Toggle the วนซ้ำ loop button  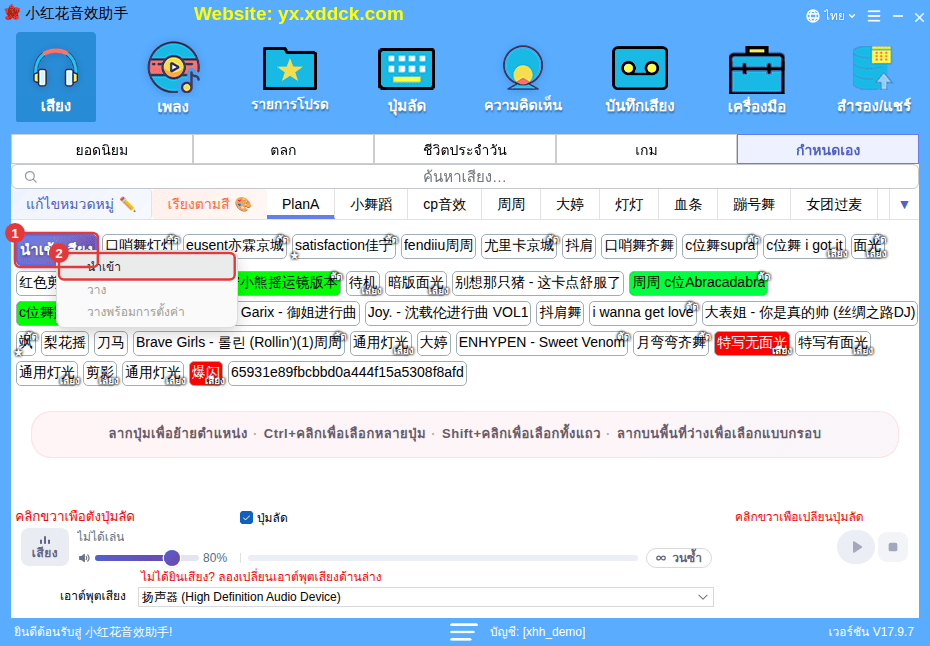click(679, 558)
